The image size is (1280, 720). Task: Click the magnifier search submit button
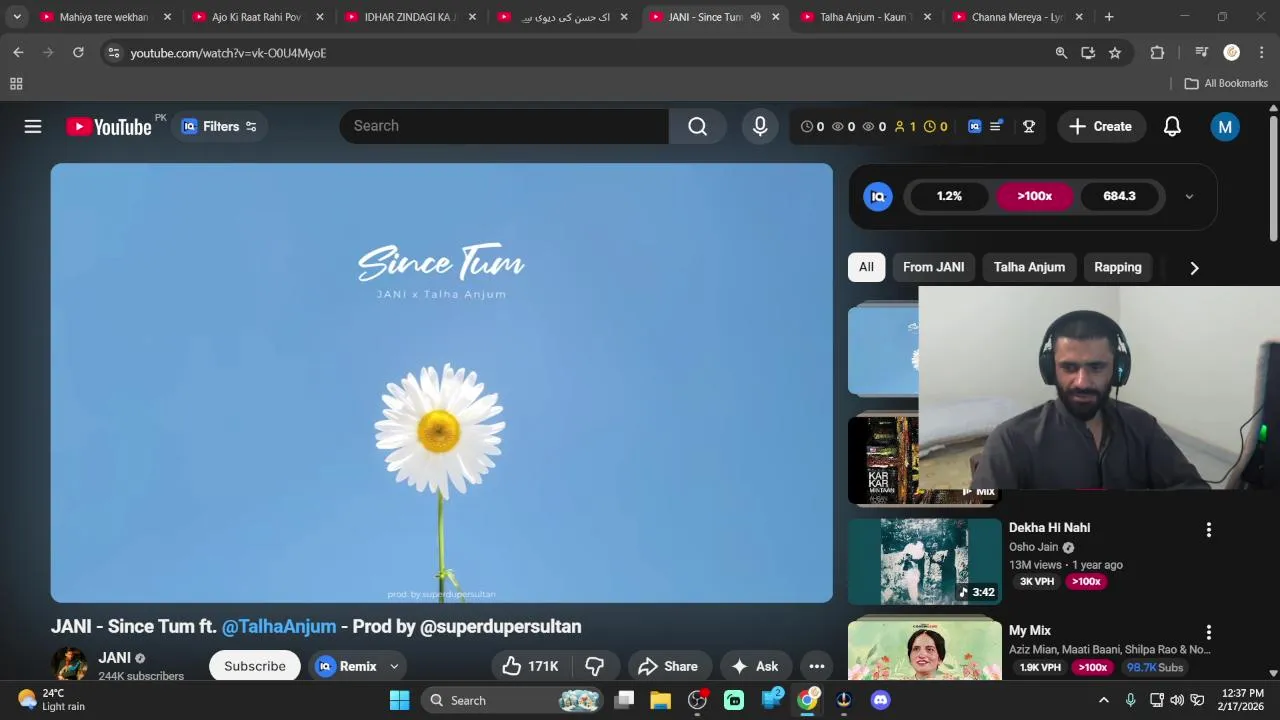click(697, 126)
